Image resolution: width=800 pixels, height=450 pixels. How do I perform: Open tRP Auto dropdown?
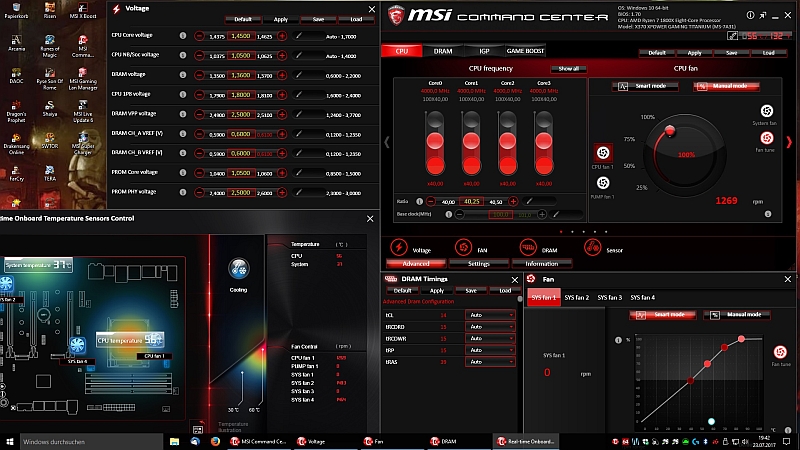click(x=490, y=351)
